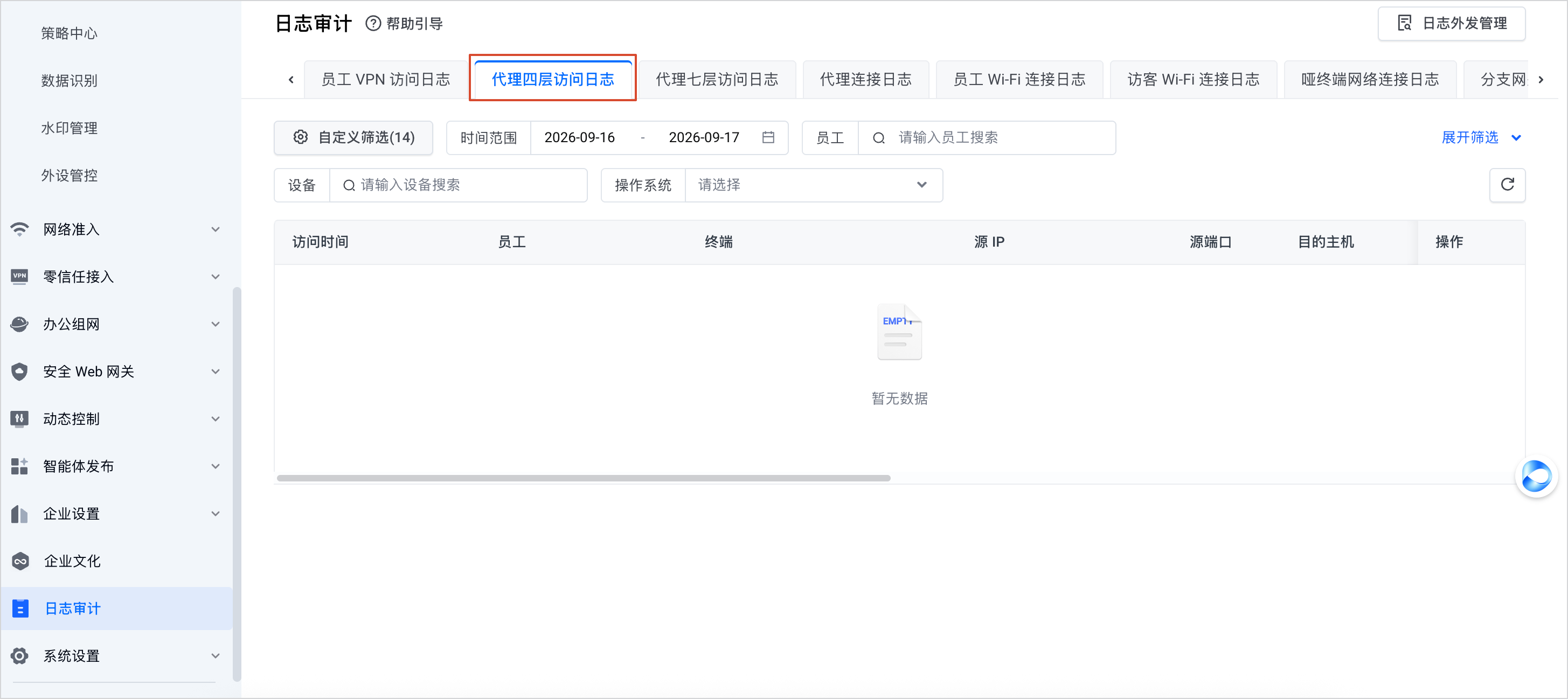Screen dimensions: 1568x699
Task: Click the 自定义筛选(14) button
Action: [353, 137]
